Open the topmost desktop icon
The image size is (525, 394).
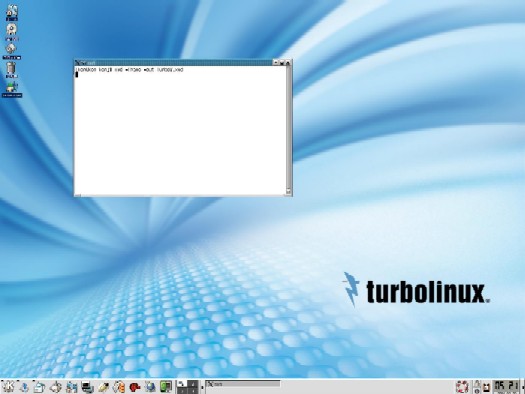point(12,13)
